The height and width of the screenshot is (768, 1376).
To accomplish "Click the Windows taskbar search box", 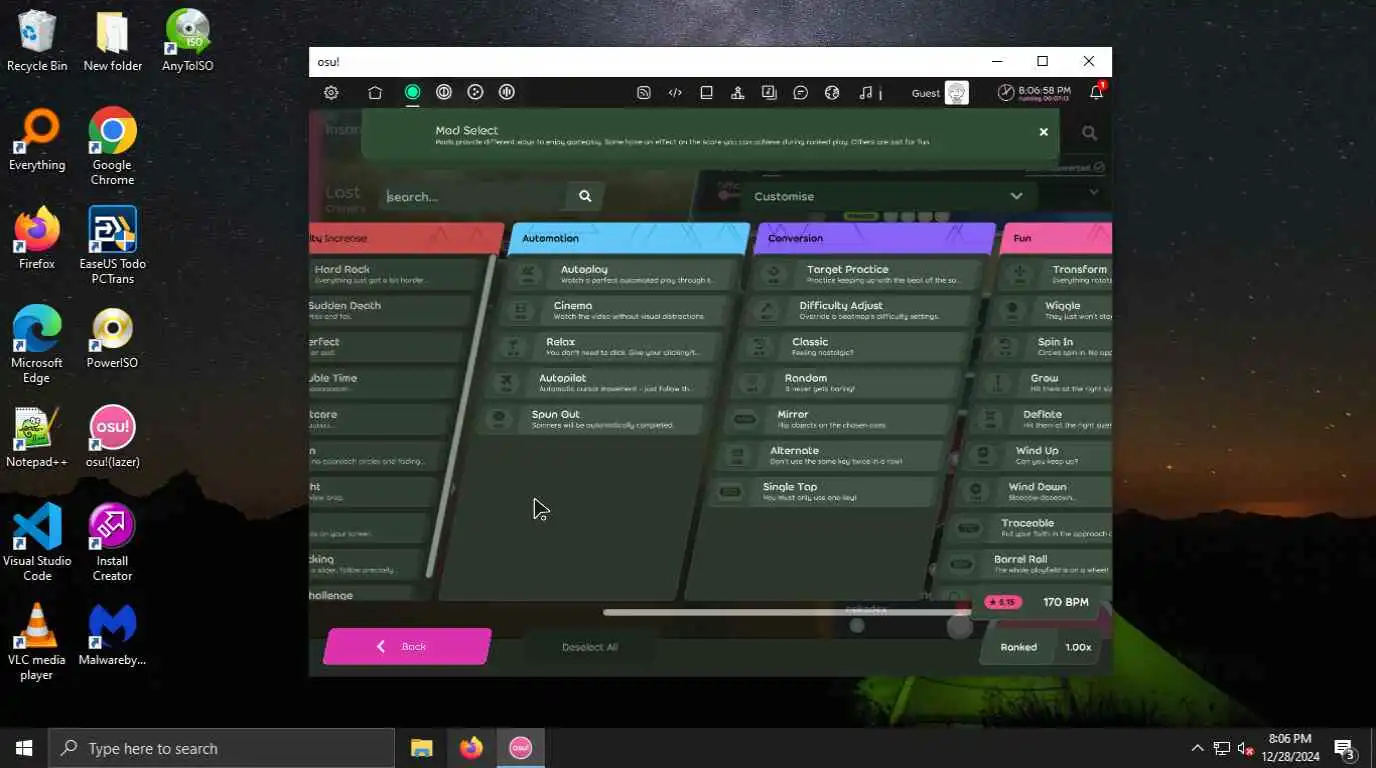I will [222, 748].
